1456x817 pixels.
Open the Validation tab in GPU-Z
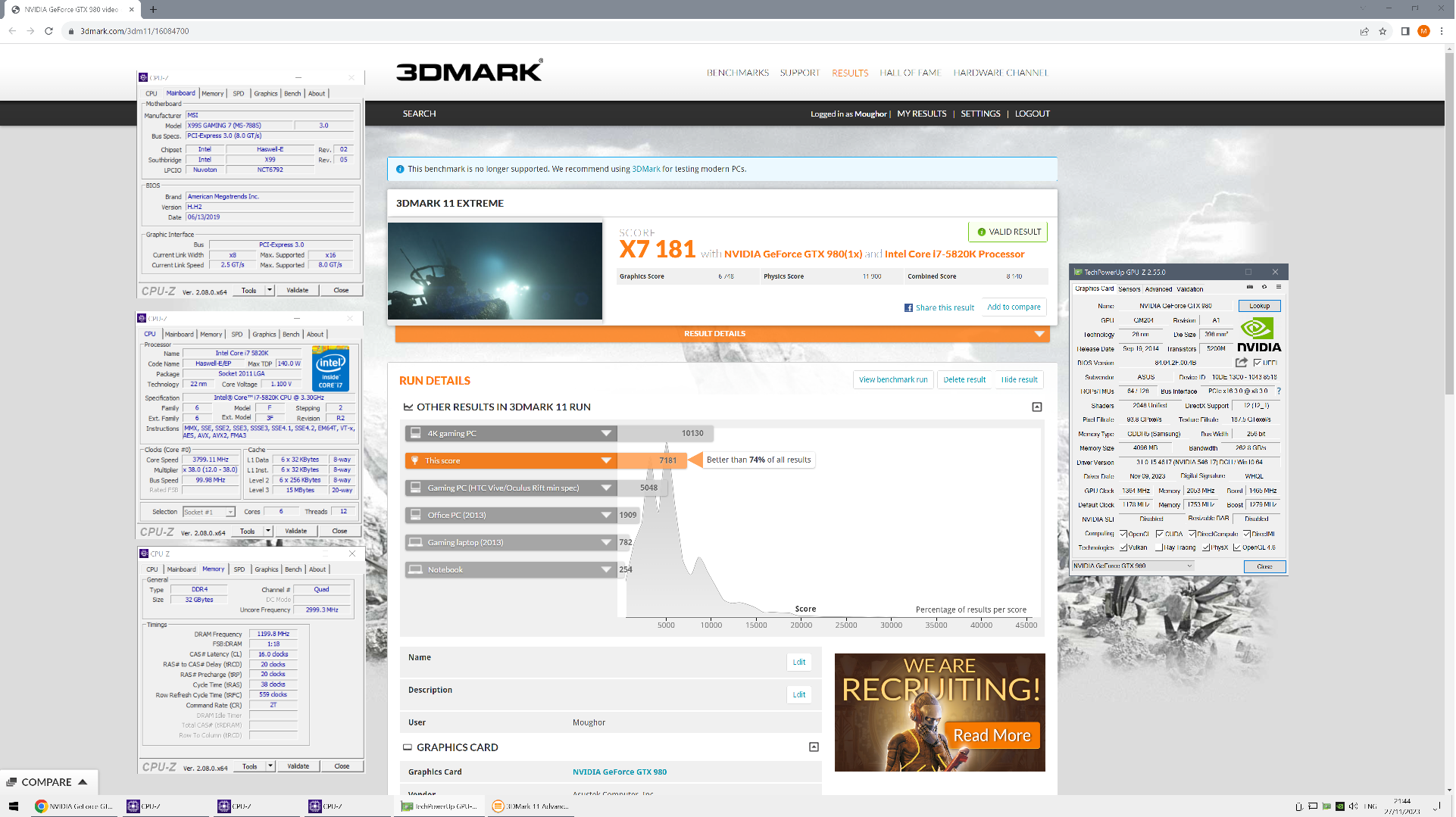tap(1189, 289)
